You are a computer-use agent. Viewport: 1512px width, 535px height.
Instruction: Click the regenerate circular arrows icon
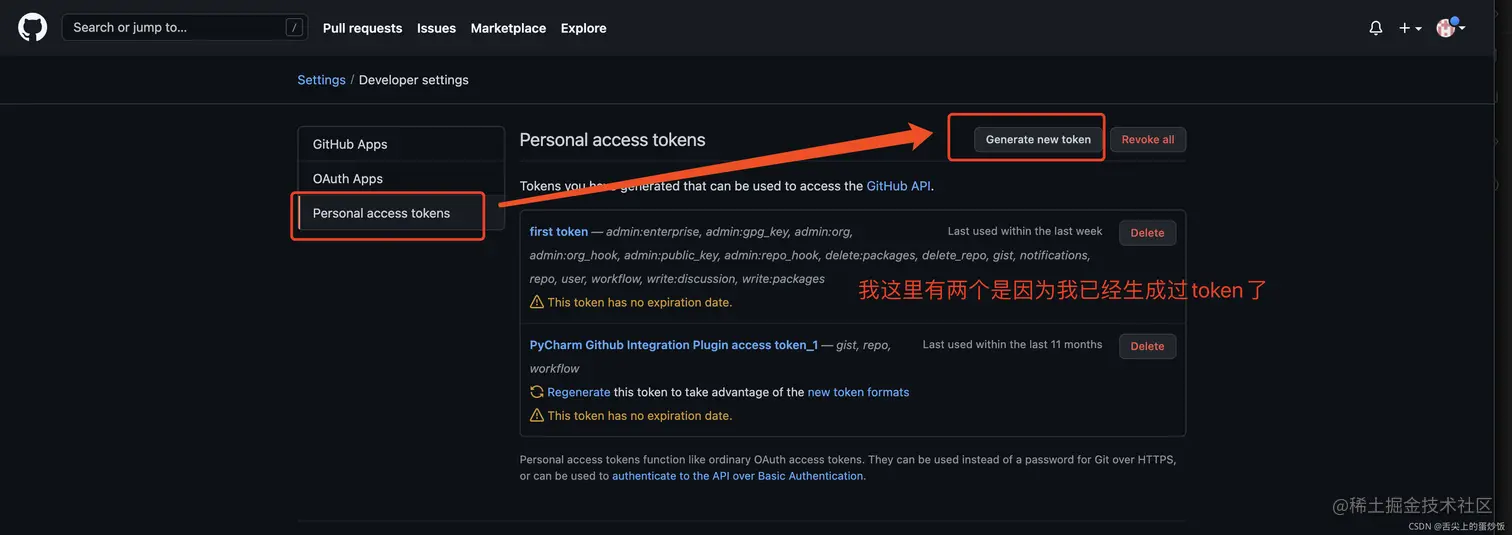[537, 392]
